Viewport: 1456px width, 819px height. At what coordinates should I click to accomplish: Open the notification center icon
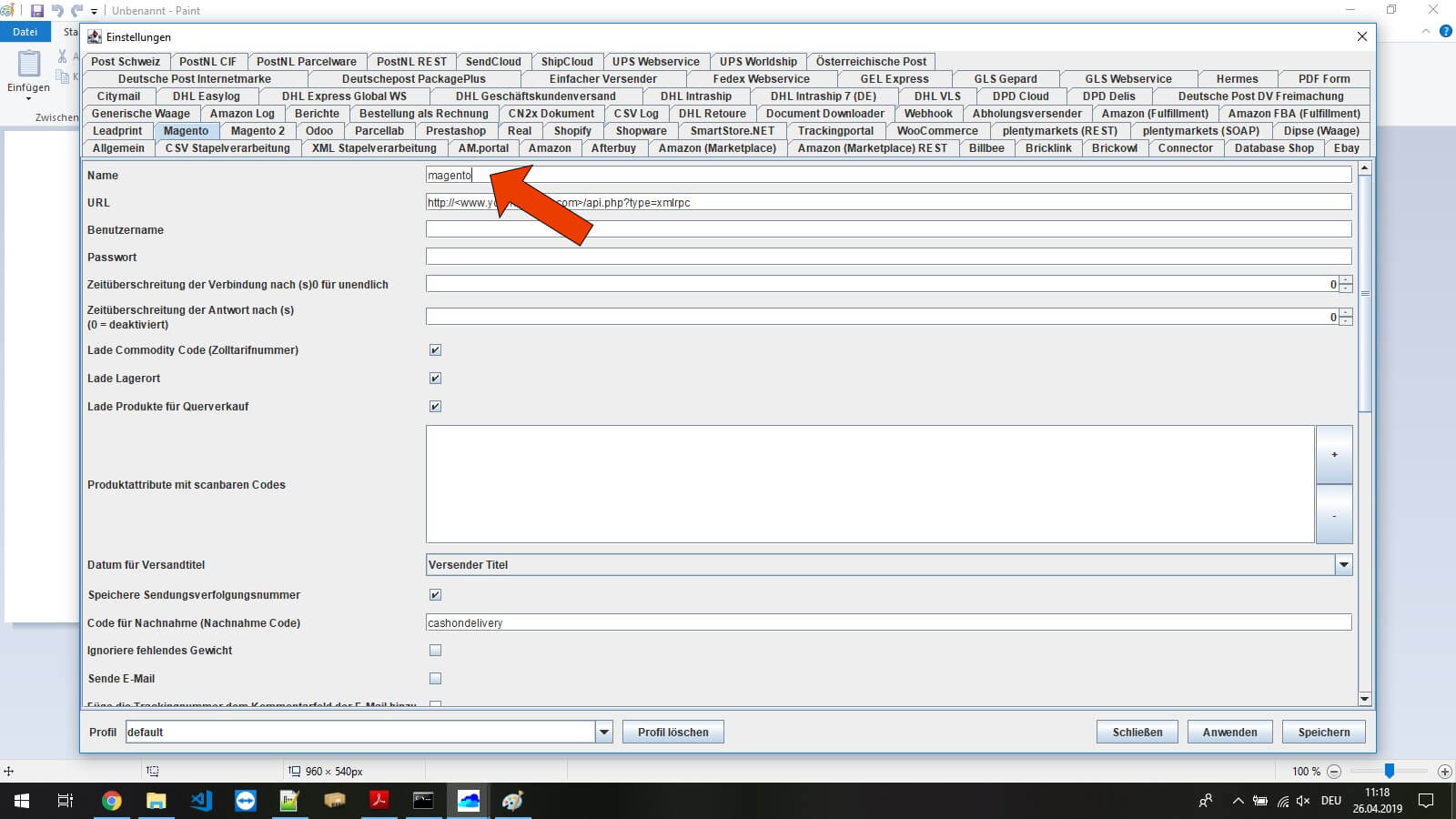tap(1426, 801)
